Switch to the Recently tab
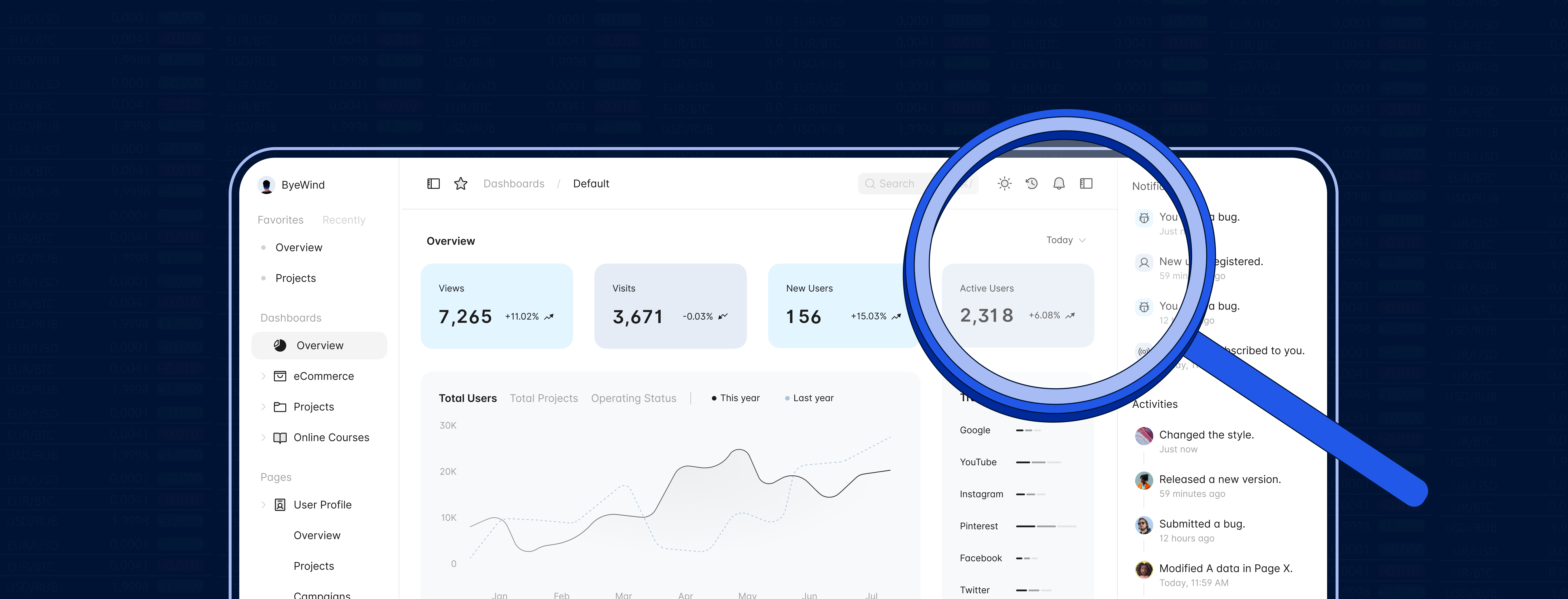1568x599 pixels. pos(344,220)
